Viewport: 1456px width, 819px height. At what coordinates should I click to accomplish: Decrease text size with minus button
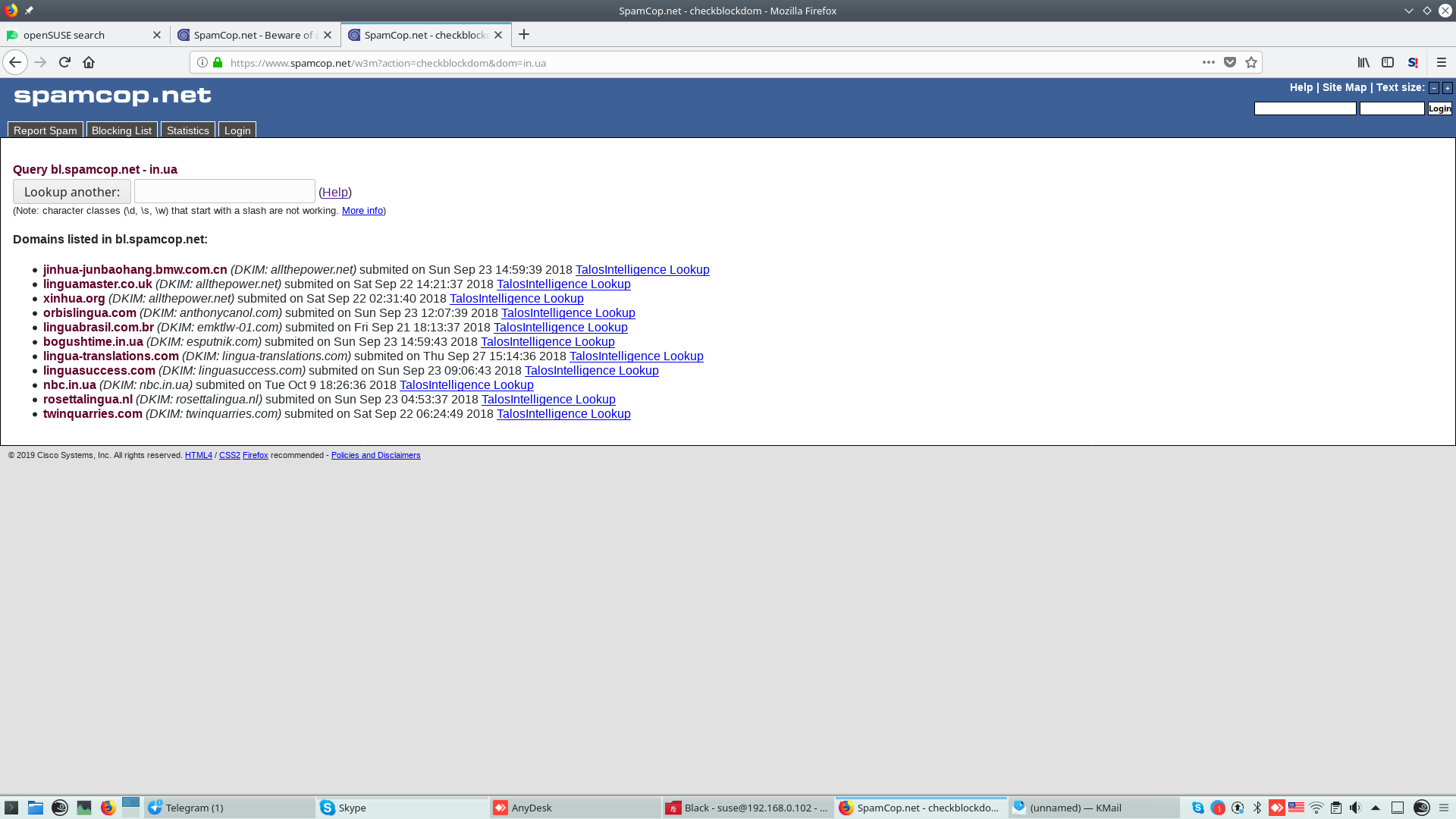1434,88
